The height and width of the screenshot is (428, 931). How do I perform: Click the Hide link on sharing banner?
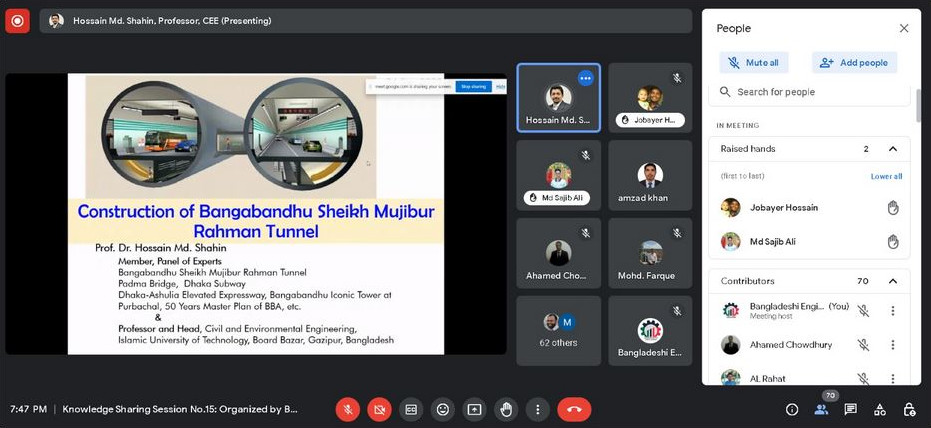point(501,87)
